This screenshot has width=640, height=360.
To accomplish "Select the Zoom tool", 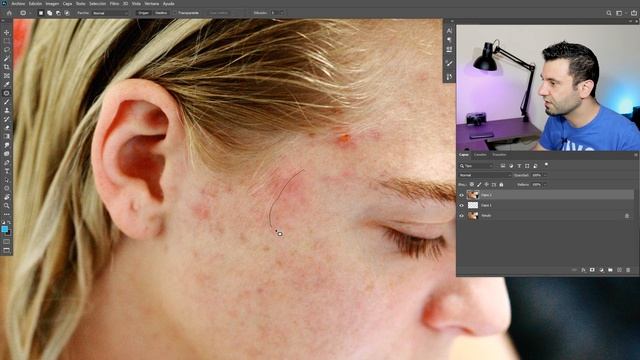I will click(7, 206).
